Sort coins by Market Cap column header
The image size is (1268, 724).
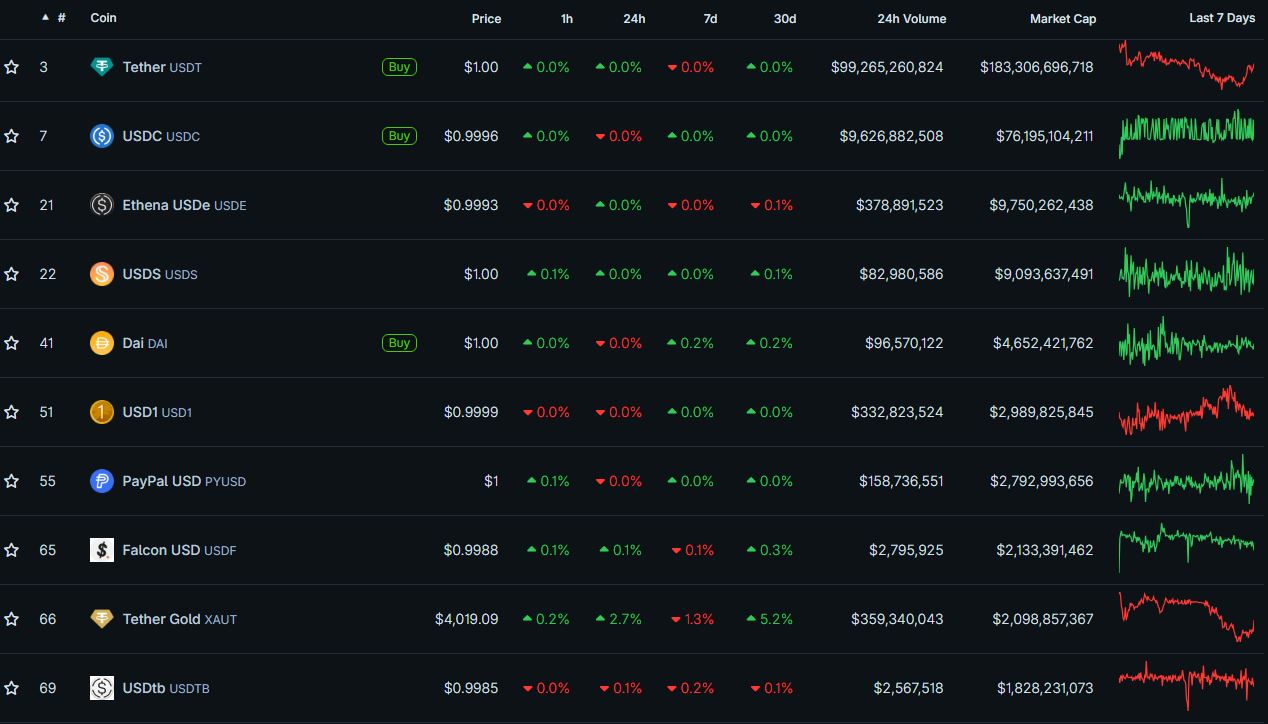point(1062,18)
